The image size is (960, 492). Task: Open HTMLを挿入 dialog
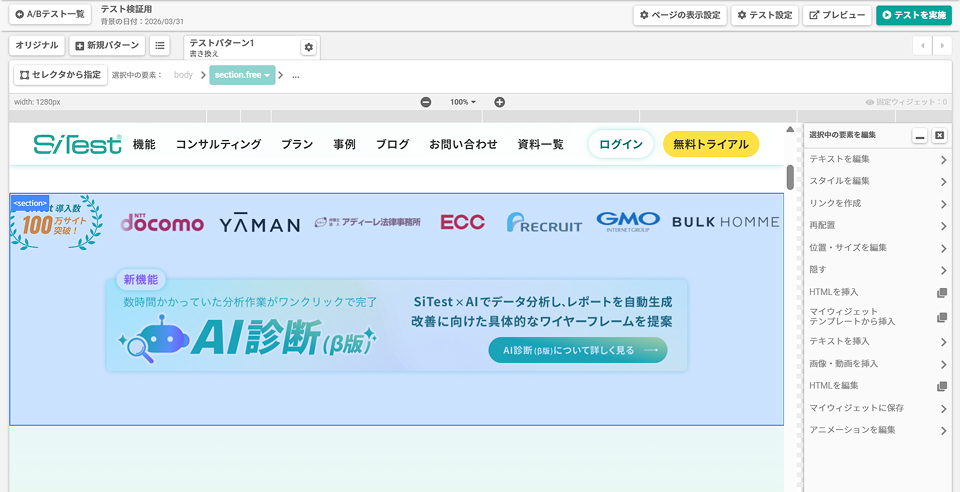pyautogui.click(x=879, y=292)
